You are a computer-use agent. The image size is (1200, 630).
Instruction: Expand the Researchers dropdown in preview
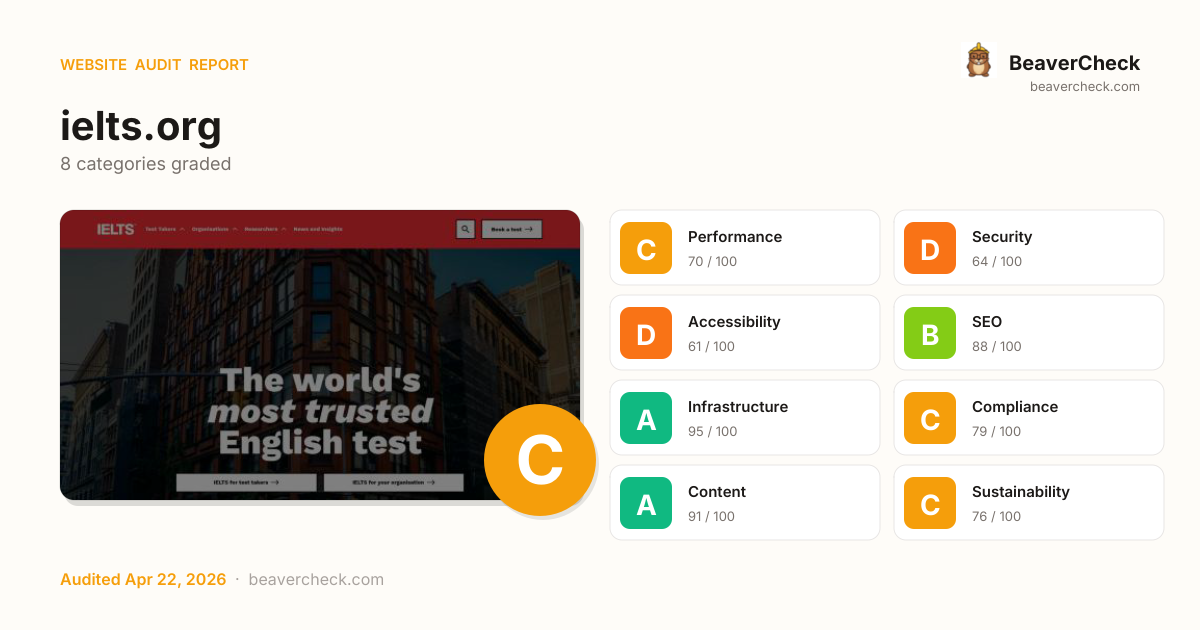(x=265, y=229)
